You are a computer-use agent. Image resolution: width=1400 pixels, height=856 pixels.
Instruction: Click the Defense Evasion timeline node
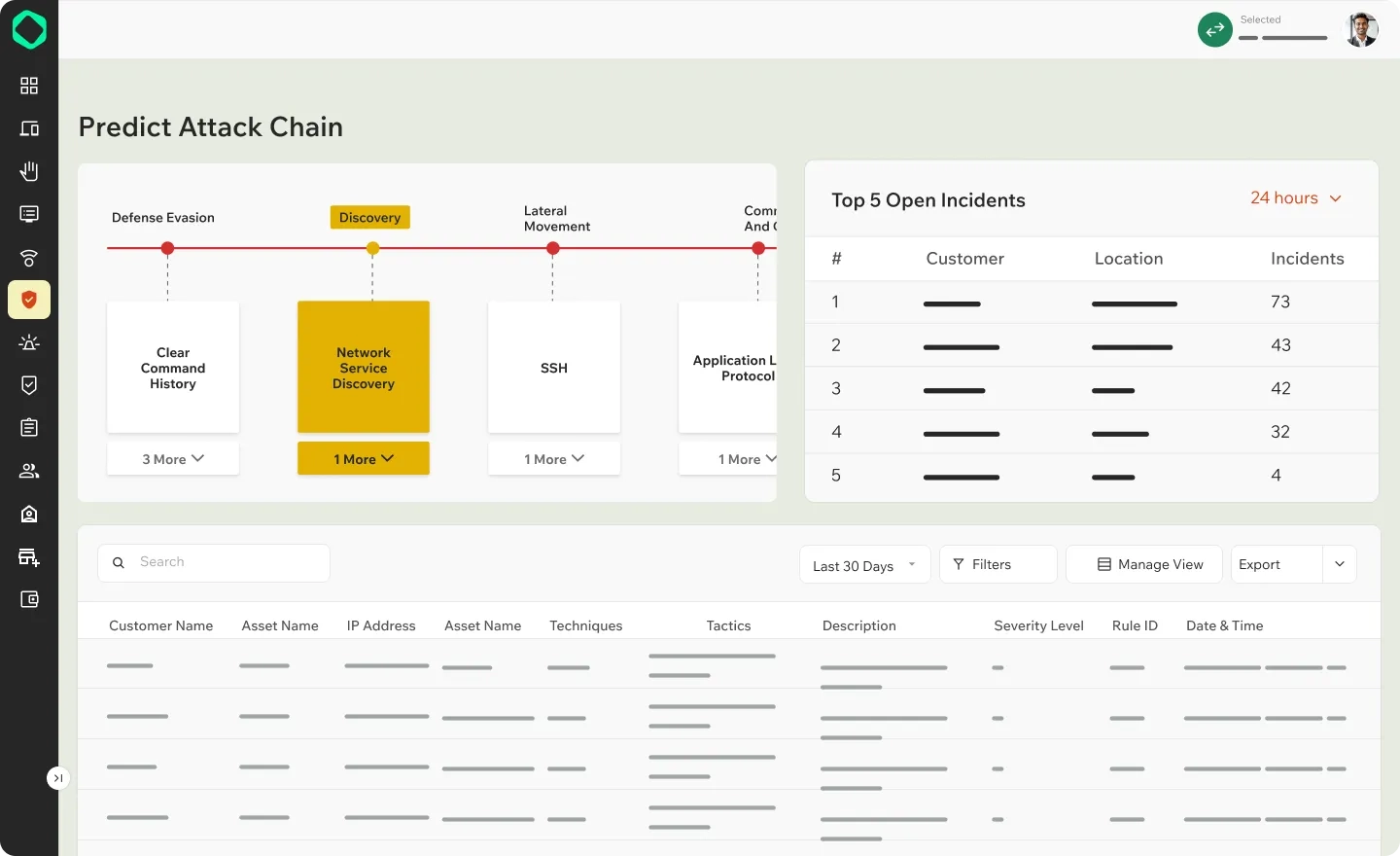(x=168, y=249)
